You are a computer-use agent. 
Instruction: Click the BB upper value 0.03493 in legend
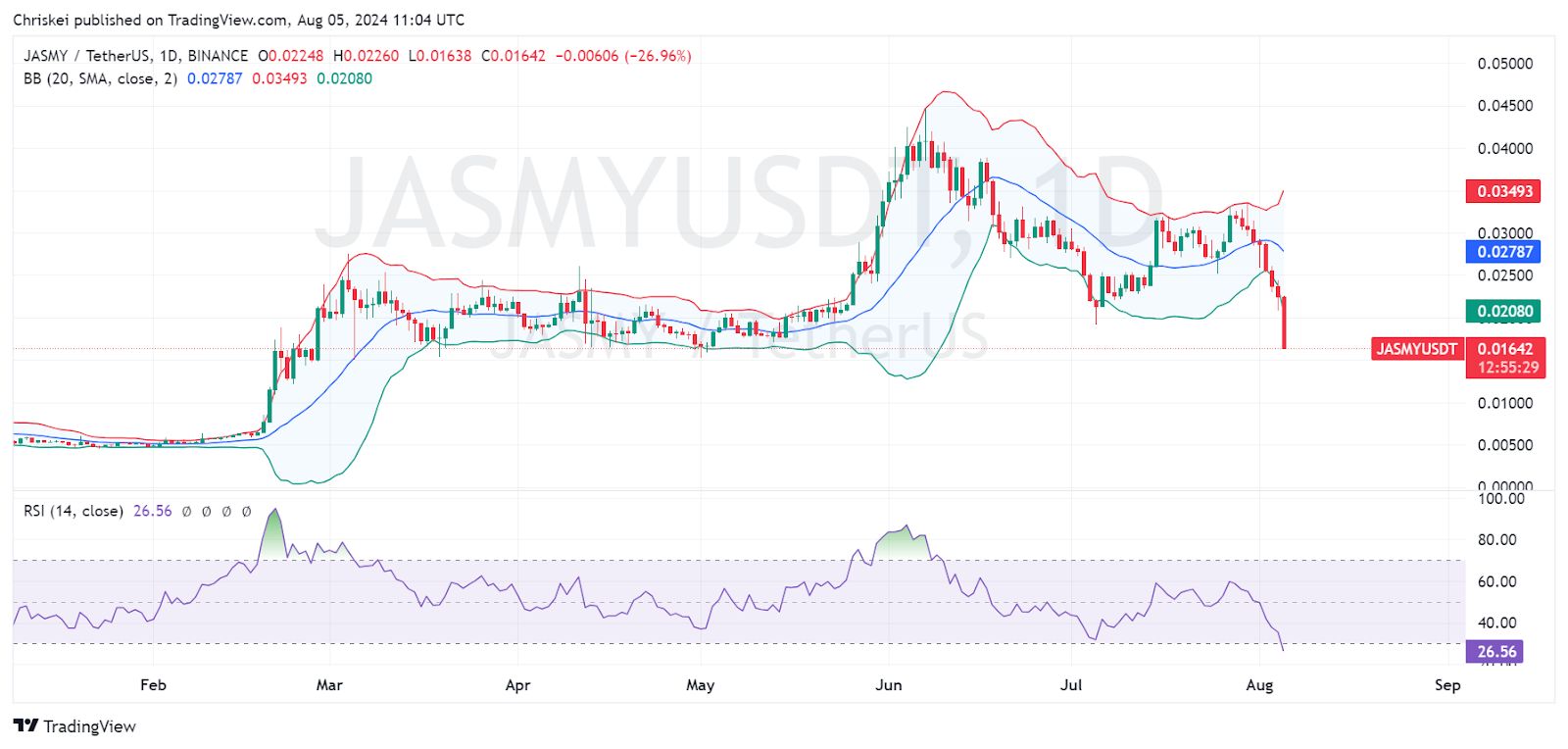[x=279, y=78]
